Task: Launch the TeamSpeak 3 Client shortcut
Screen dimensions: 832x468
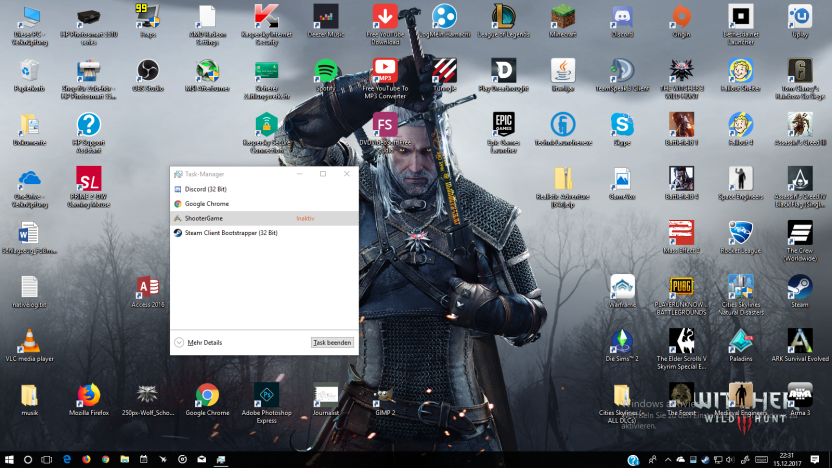Action: (x=622, y=71)
